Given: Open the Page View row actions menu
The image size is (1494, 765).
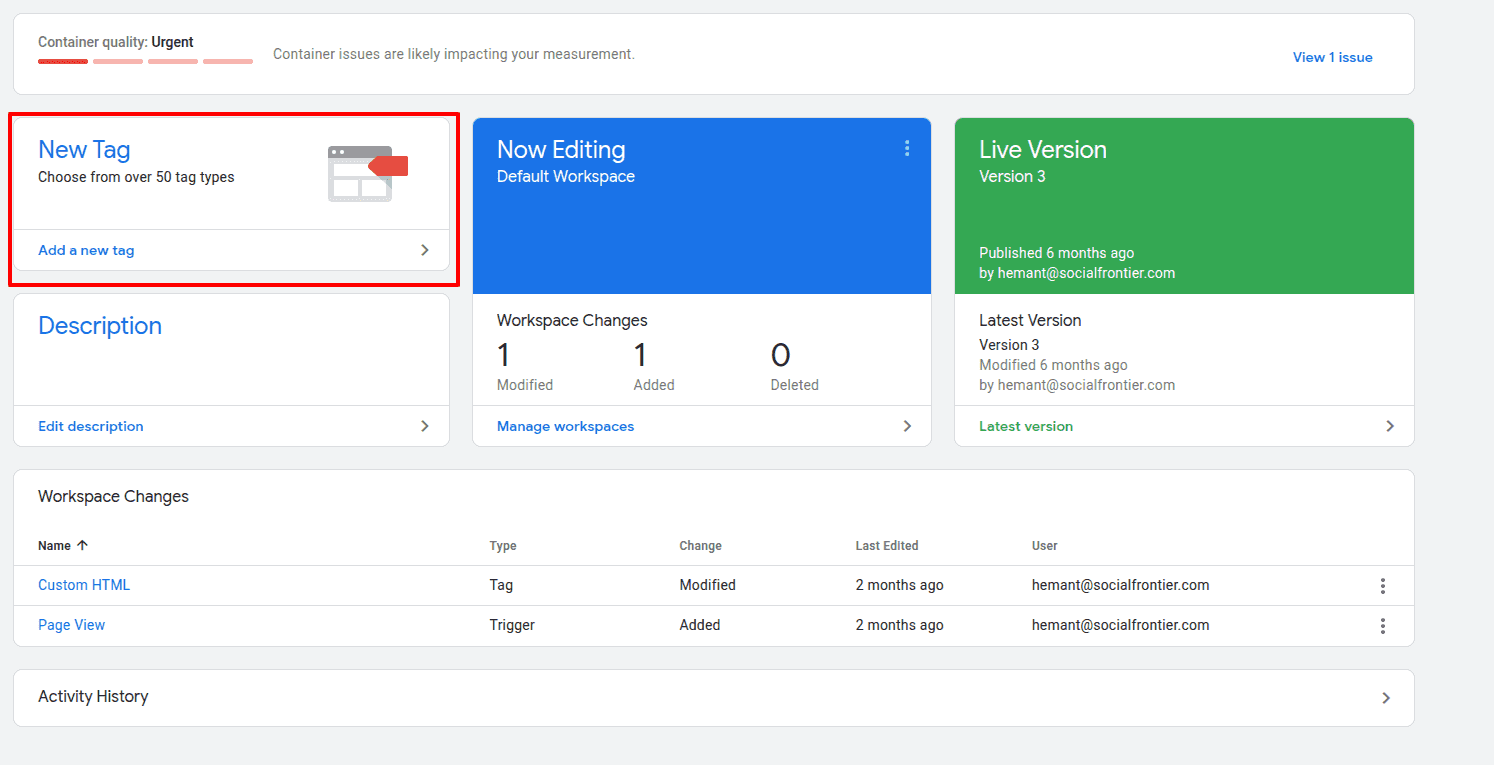Looking at the screenshot, I should coord(1383,625).
